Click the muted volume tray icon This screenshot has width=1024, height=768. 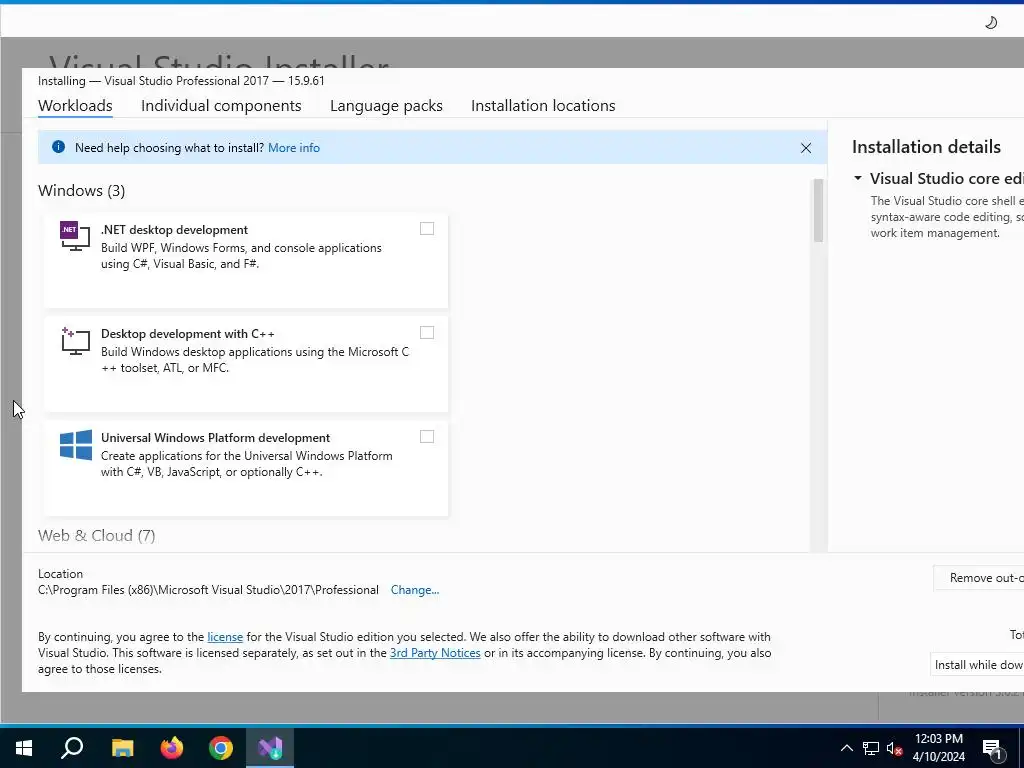coord(895,748)
